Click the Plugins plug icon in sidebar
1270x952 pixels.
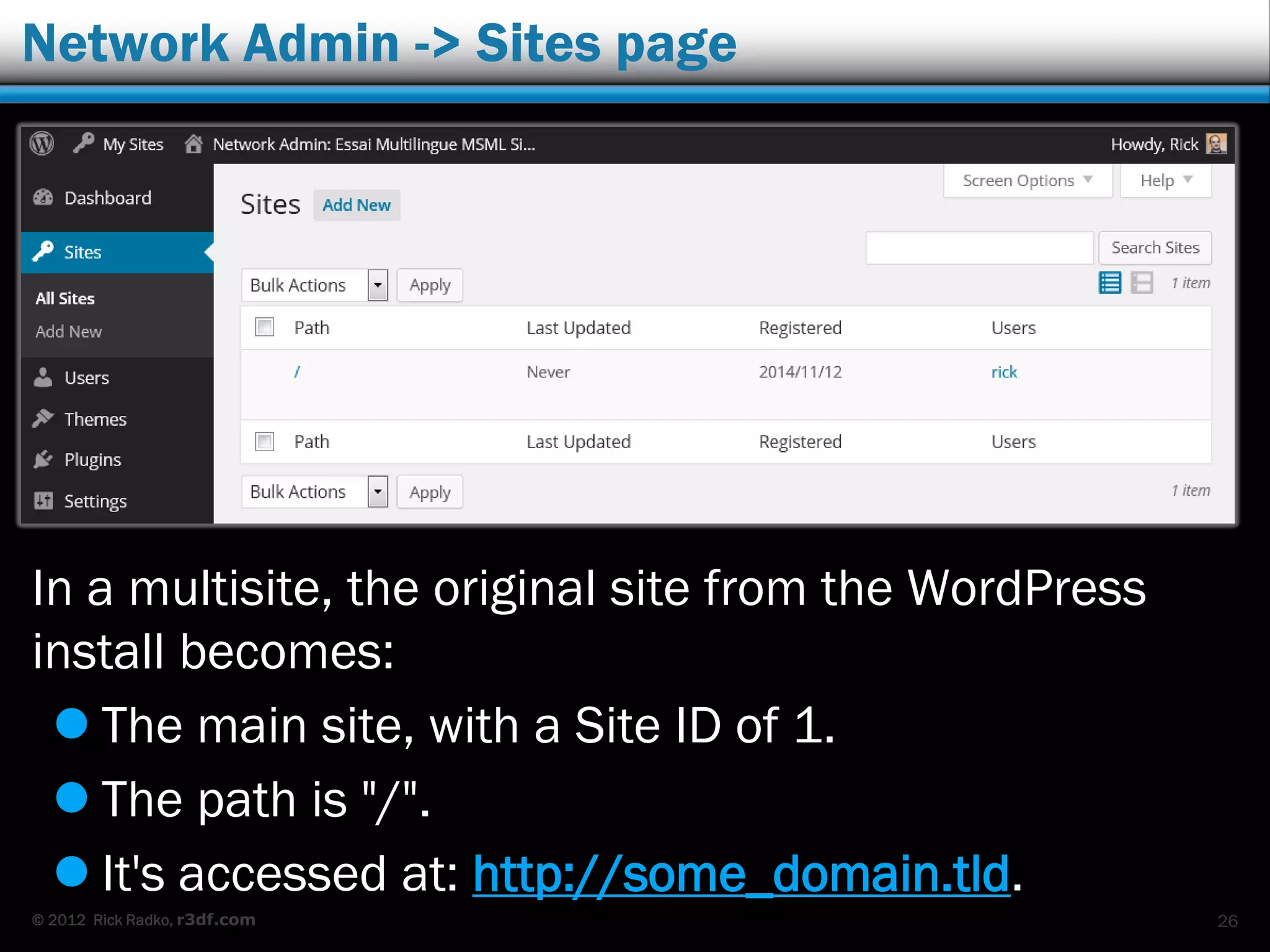[43, 459]
